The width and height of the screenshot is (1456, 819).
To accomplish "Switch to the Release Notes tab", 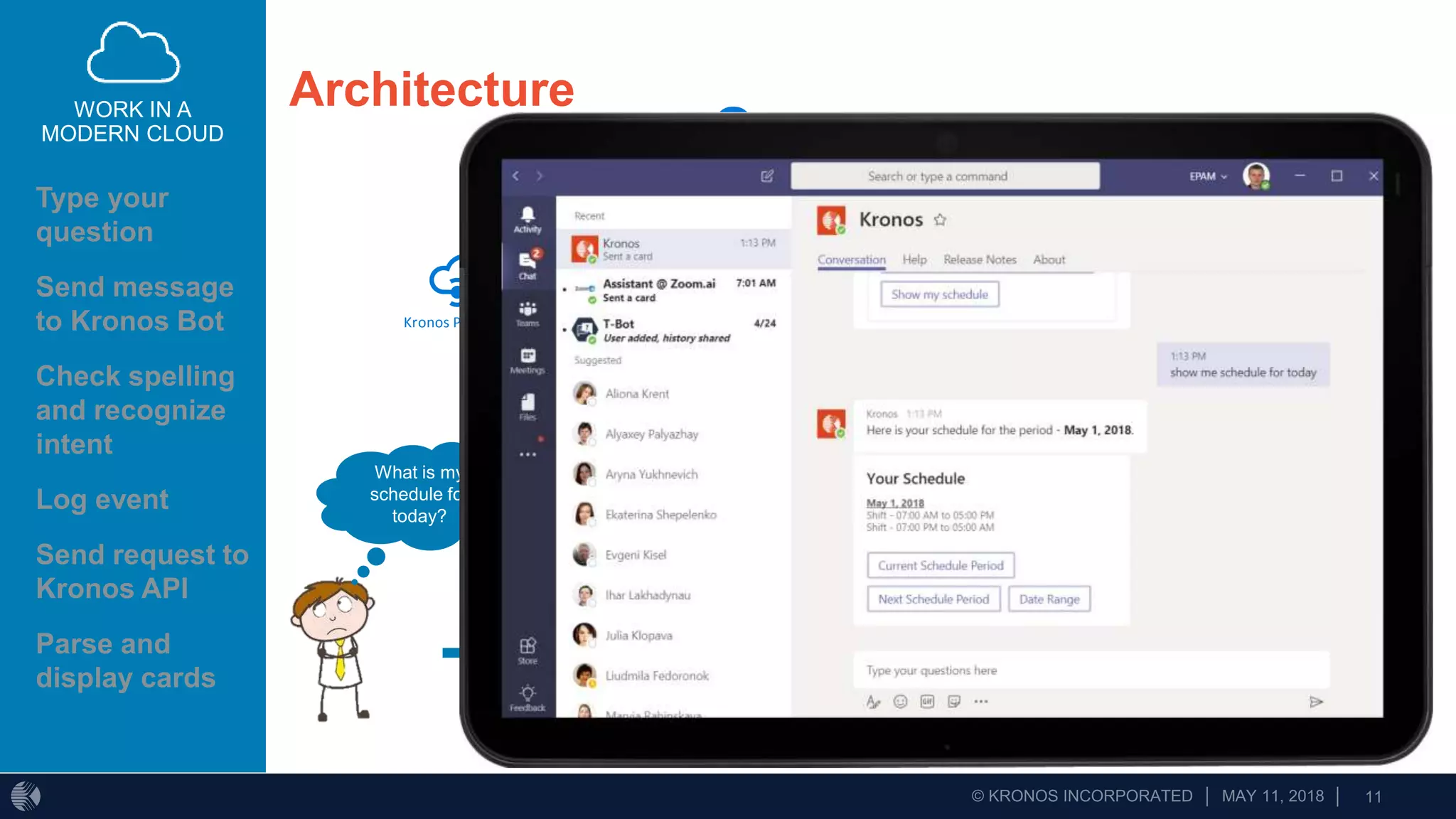I will [980, 259].
